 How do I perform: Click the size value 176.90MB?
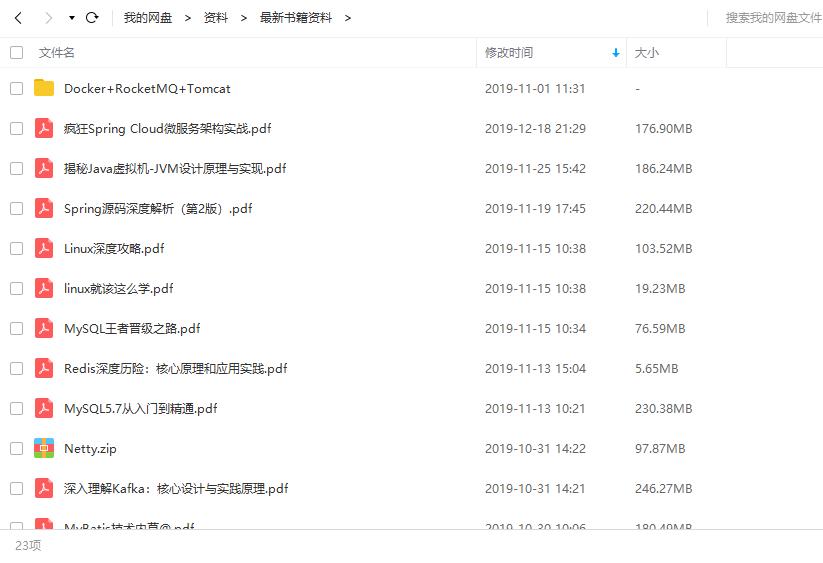click(x=663, y=129)
